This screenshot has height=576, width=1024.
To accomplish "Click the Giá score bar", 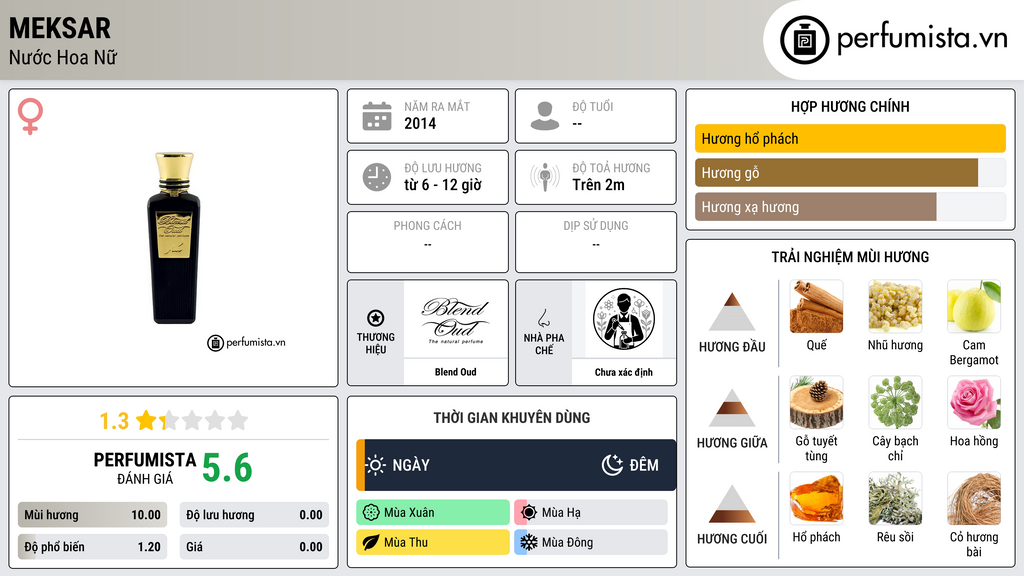I will pyautogui.click(x=254, y=547).
